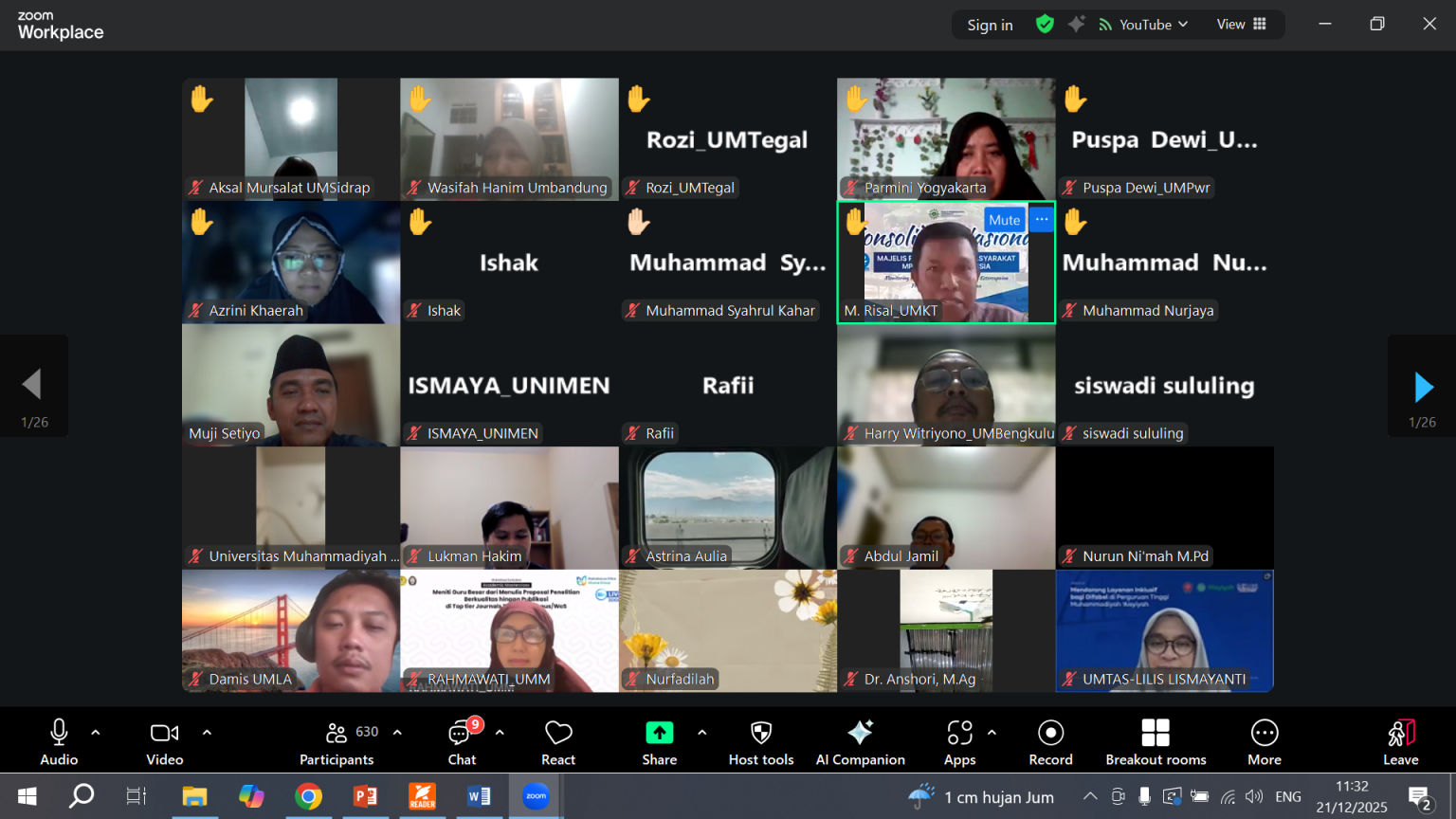Toggle microphone with the Audio button
Screen dimensions: 1456x819
(59, 742)
